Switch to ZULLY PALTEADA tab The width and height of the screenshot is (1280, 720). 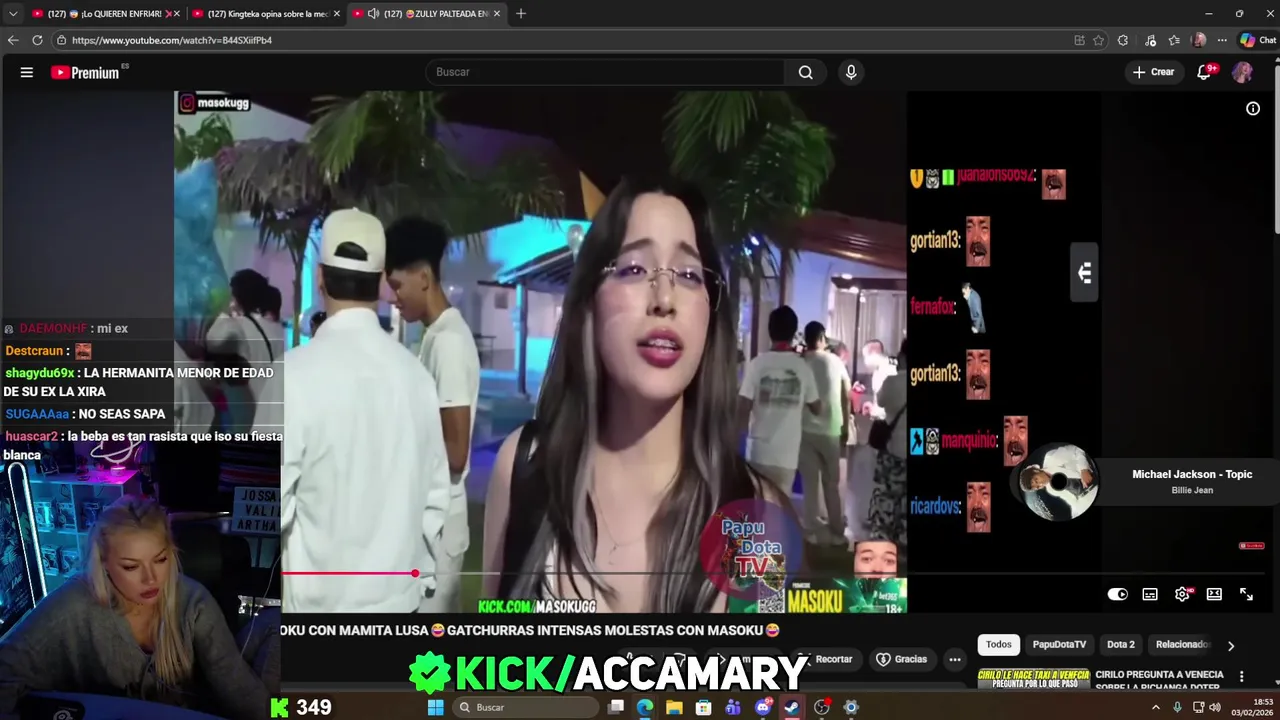point(428,14)
